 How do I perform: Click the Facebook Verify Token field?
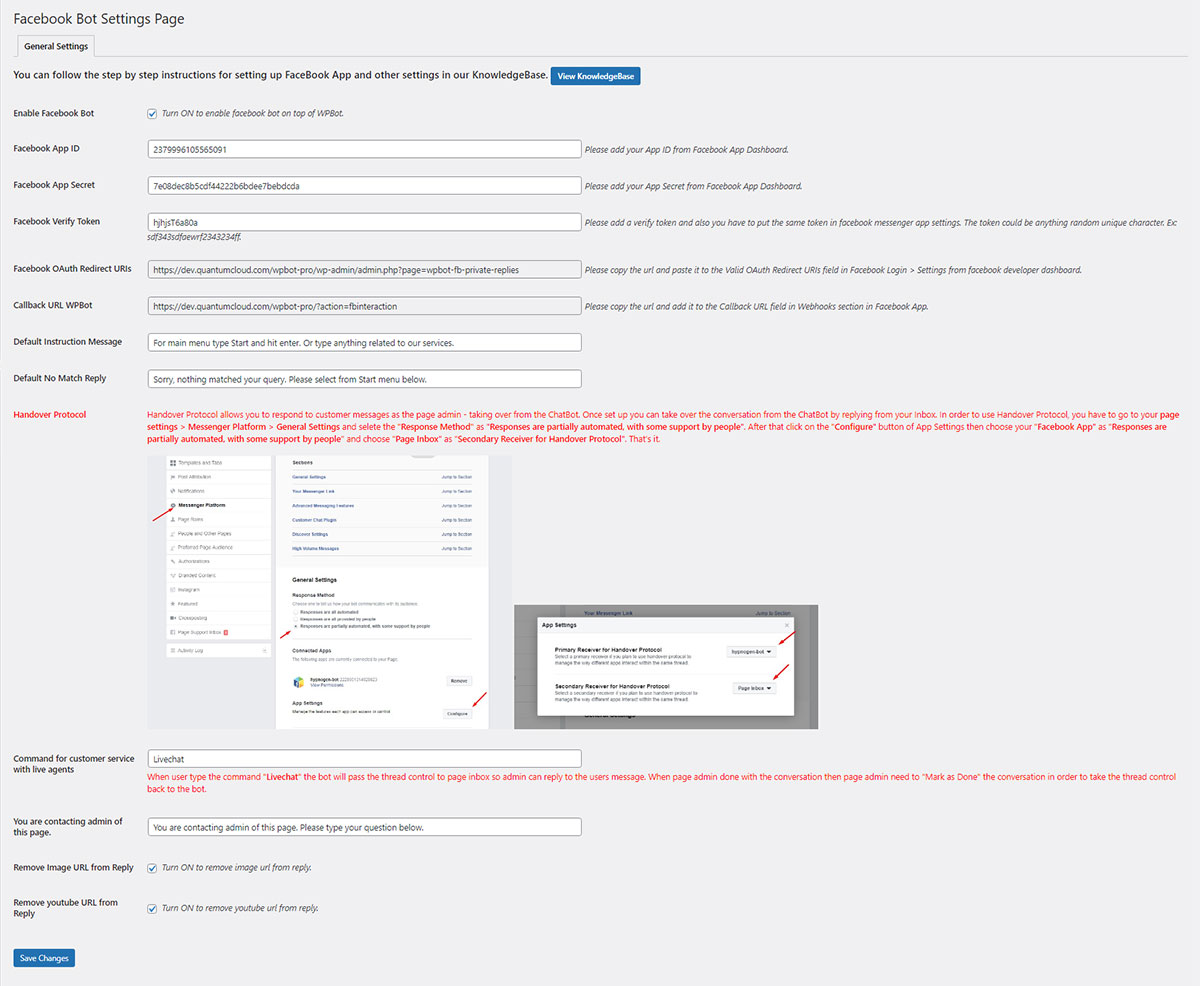tap(364, 222)
